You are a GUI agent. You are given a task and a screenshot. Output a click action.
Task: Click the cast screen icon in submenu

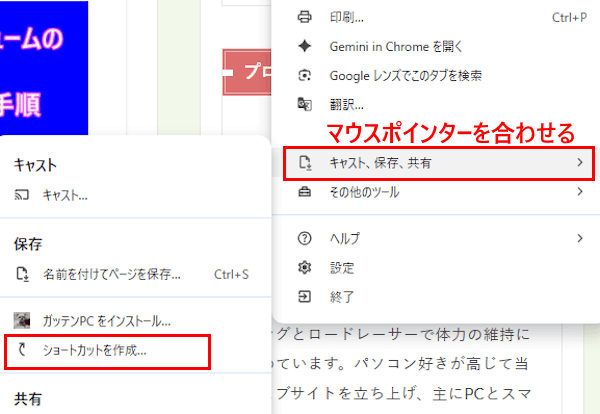(x=22, y=195)
